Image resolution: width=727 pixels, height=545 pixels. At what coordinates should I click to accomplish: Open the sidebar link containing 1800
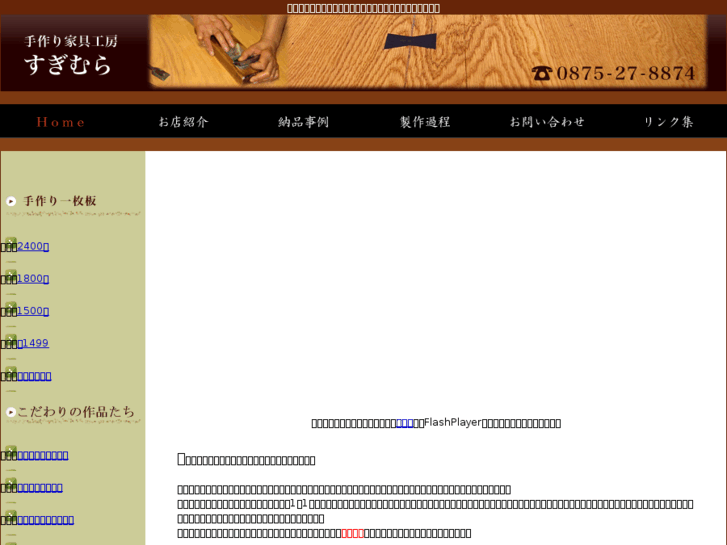point(33,279)
